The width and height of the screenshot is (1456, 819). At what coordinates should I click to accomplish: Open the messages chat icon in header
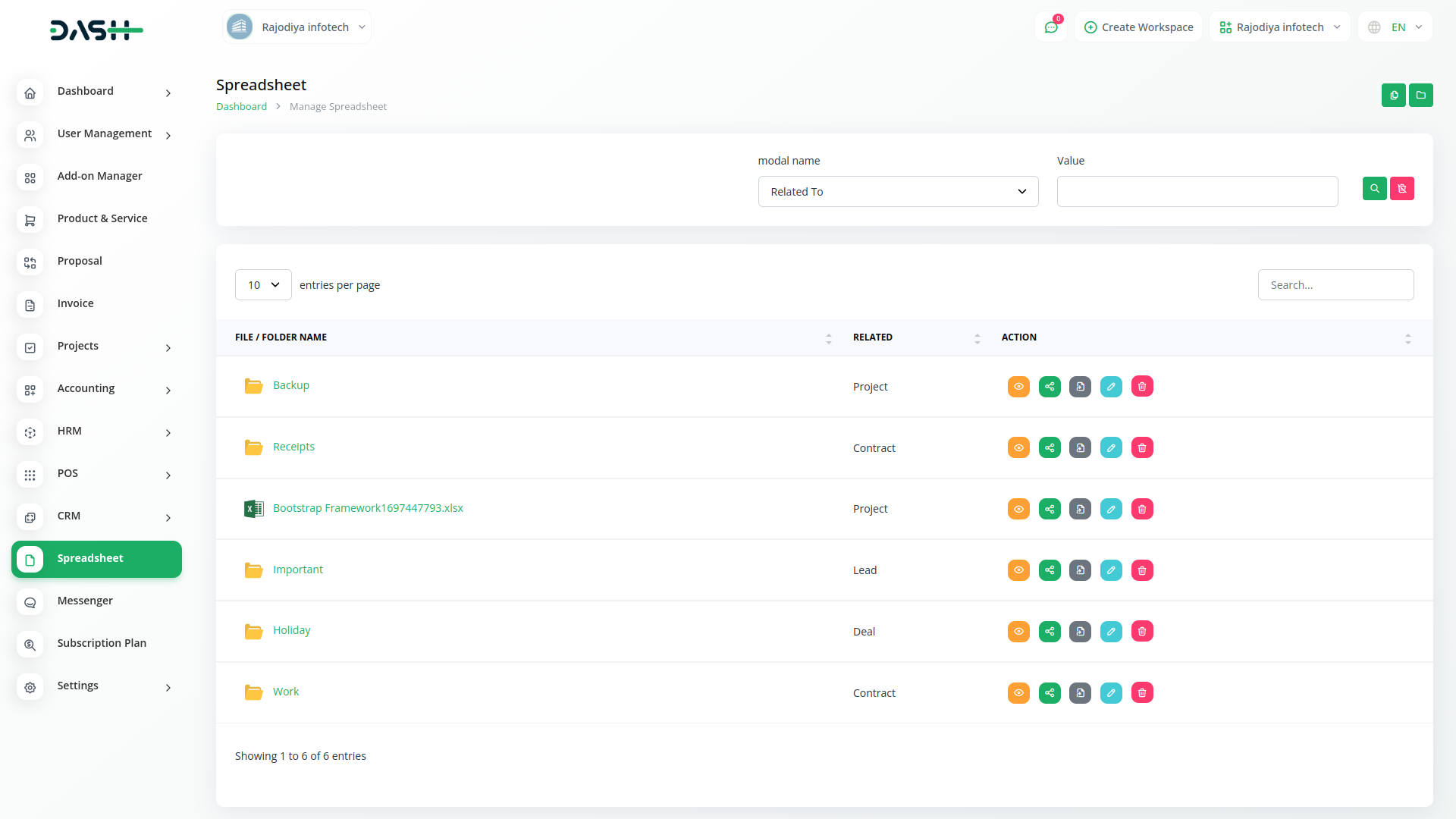point(1051,27)
